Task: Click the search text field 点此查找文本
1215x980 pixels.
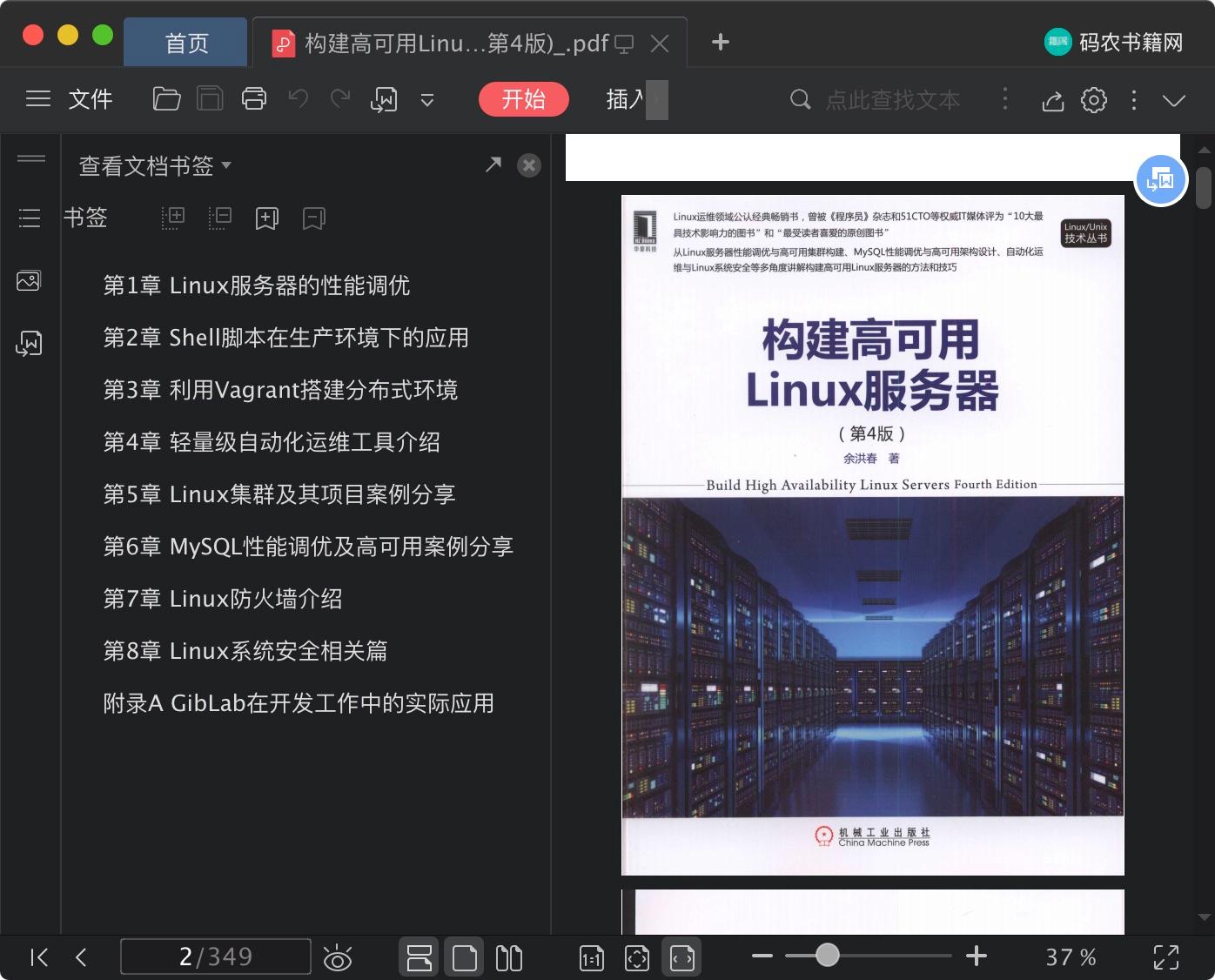Action: coord(893,100)
